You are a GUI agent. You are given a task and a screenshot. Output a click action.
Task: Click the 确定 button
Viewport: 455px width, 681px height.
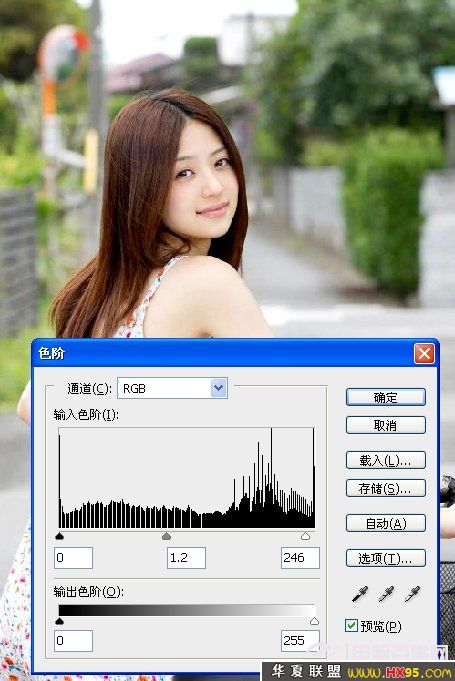pos(386,397)
